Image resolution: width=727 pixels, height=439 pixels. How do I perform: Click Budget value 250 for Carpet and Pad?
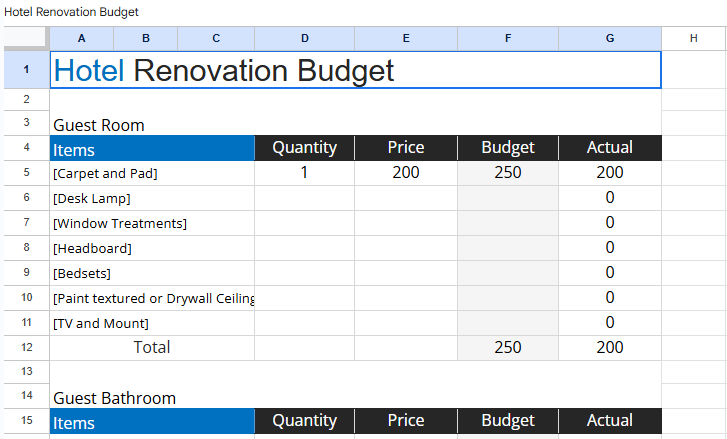507,173
